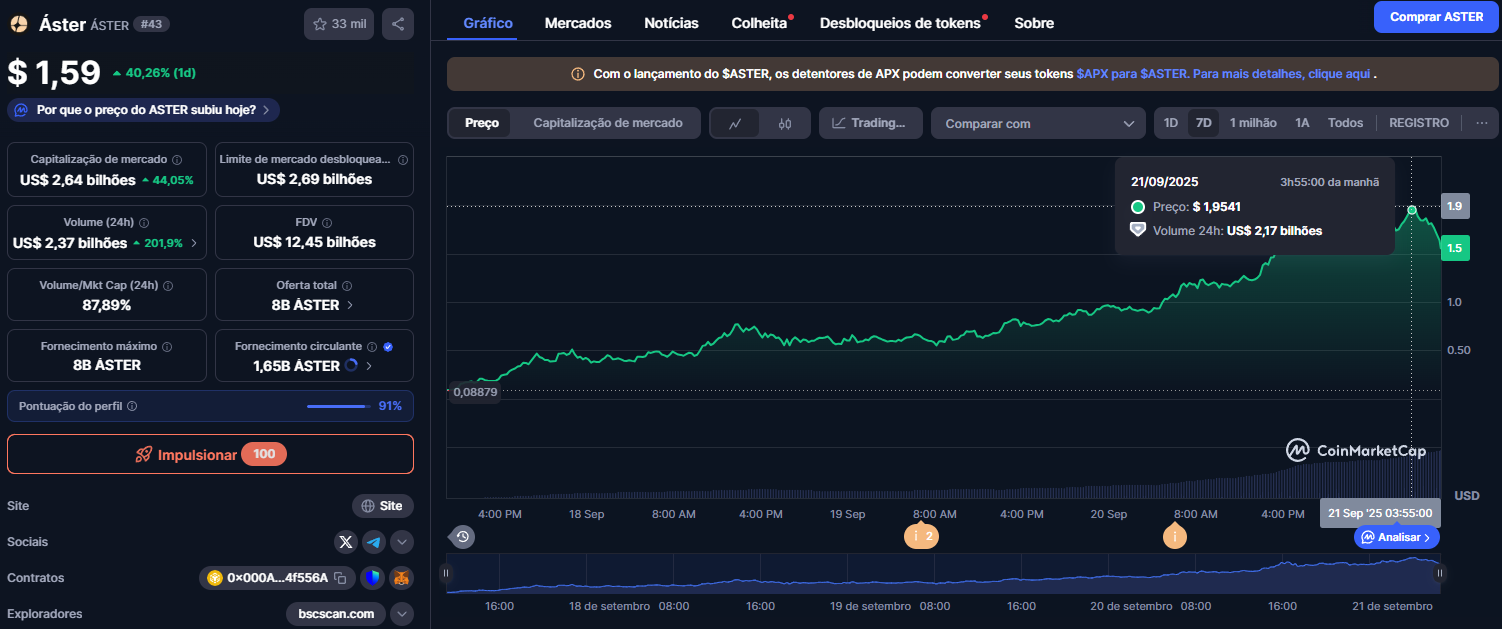Open info icon for Fornecimento circulante
The image size is (1502, 629).
coord(372,346)
